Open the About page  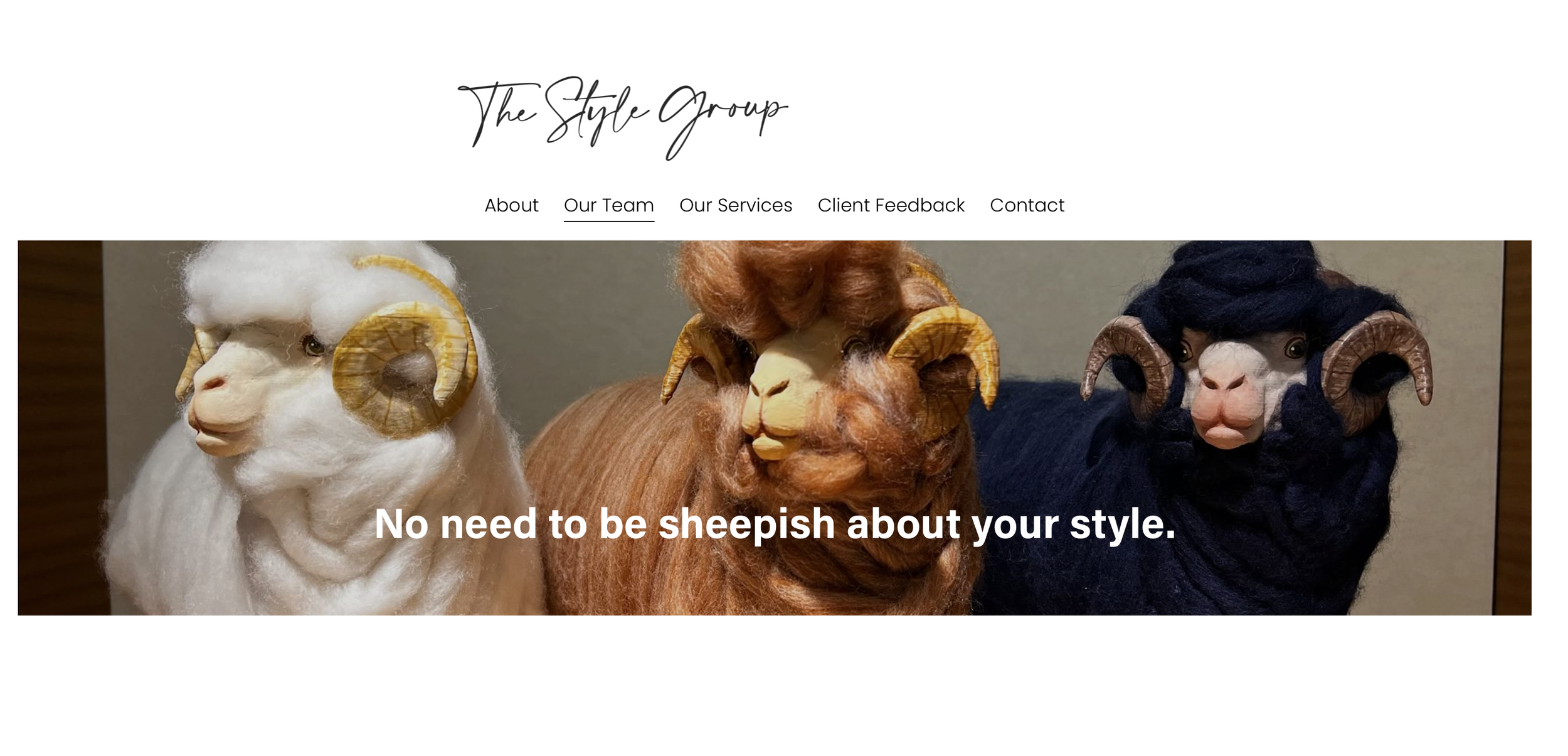pos(511,205)
